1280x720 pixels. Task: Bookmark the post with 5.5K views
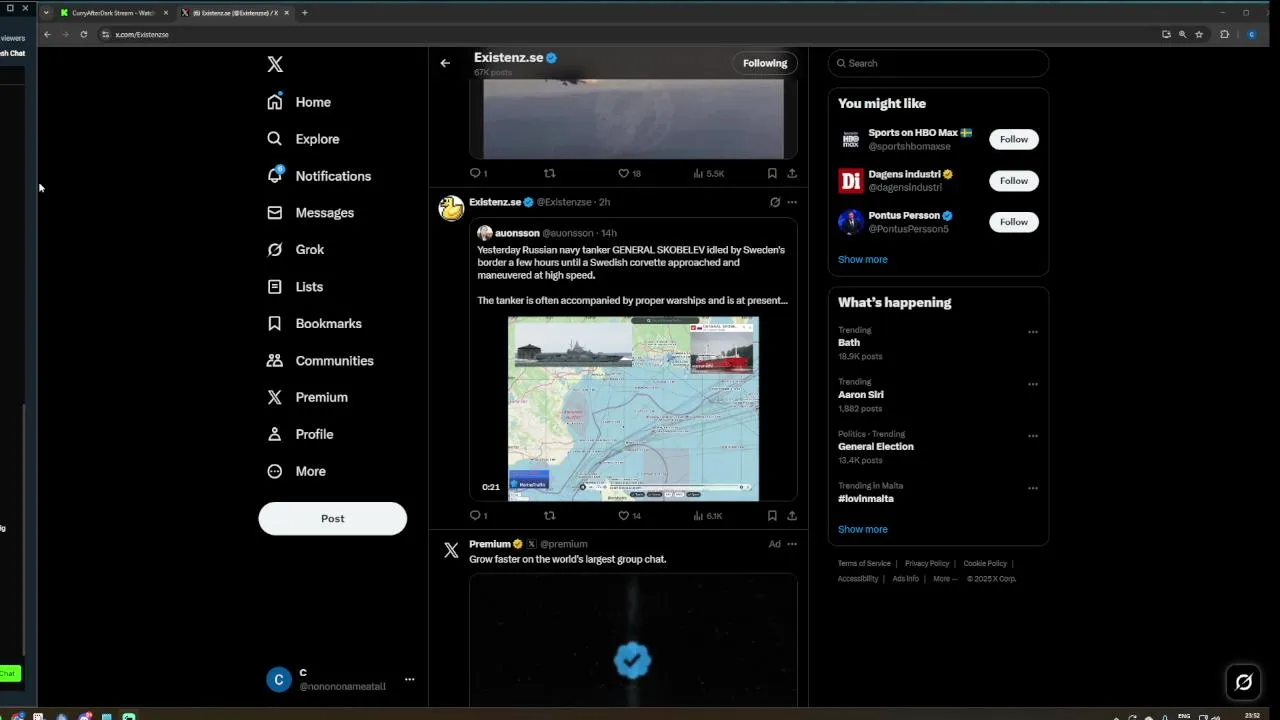point(772,174)
